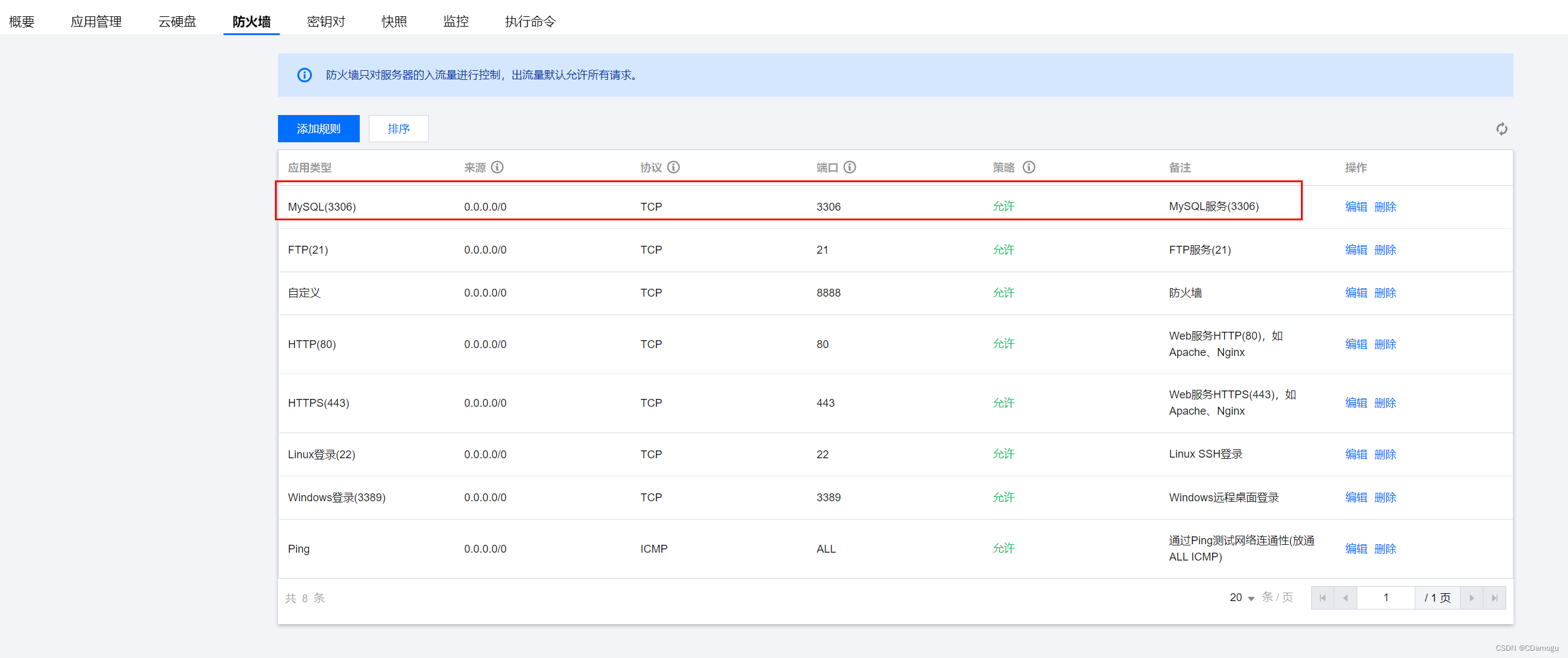Edit the Linux登录(22) rule
The height and width of the screenshot is (658, 1568).
click(1355, 454)
